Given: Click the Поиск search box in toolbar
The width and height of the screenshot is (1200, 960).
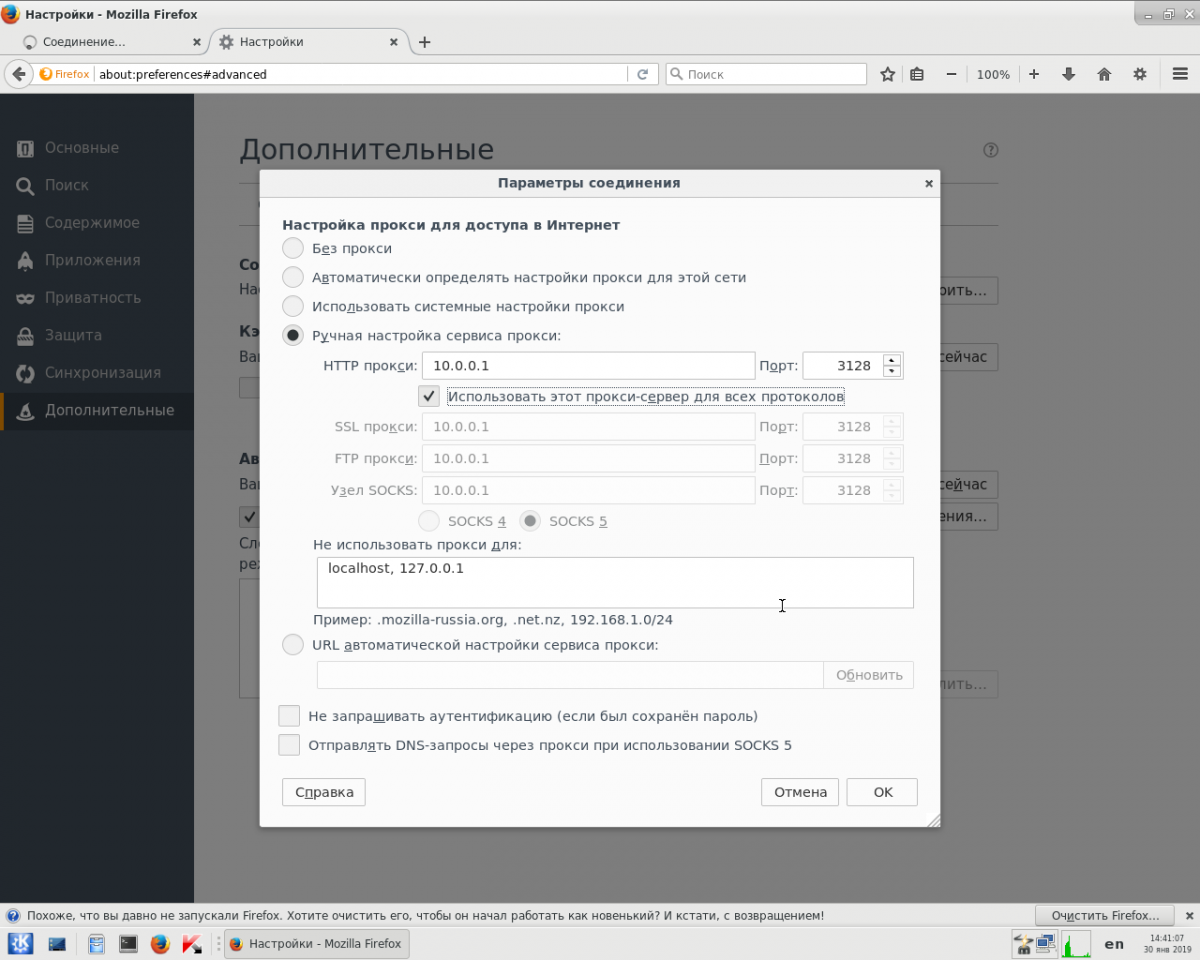Looking at the screenshot, I should (x=766, y=74).
